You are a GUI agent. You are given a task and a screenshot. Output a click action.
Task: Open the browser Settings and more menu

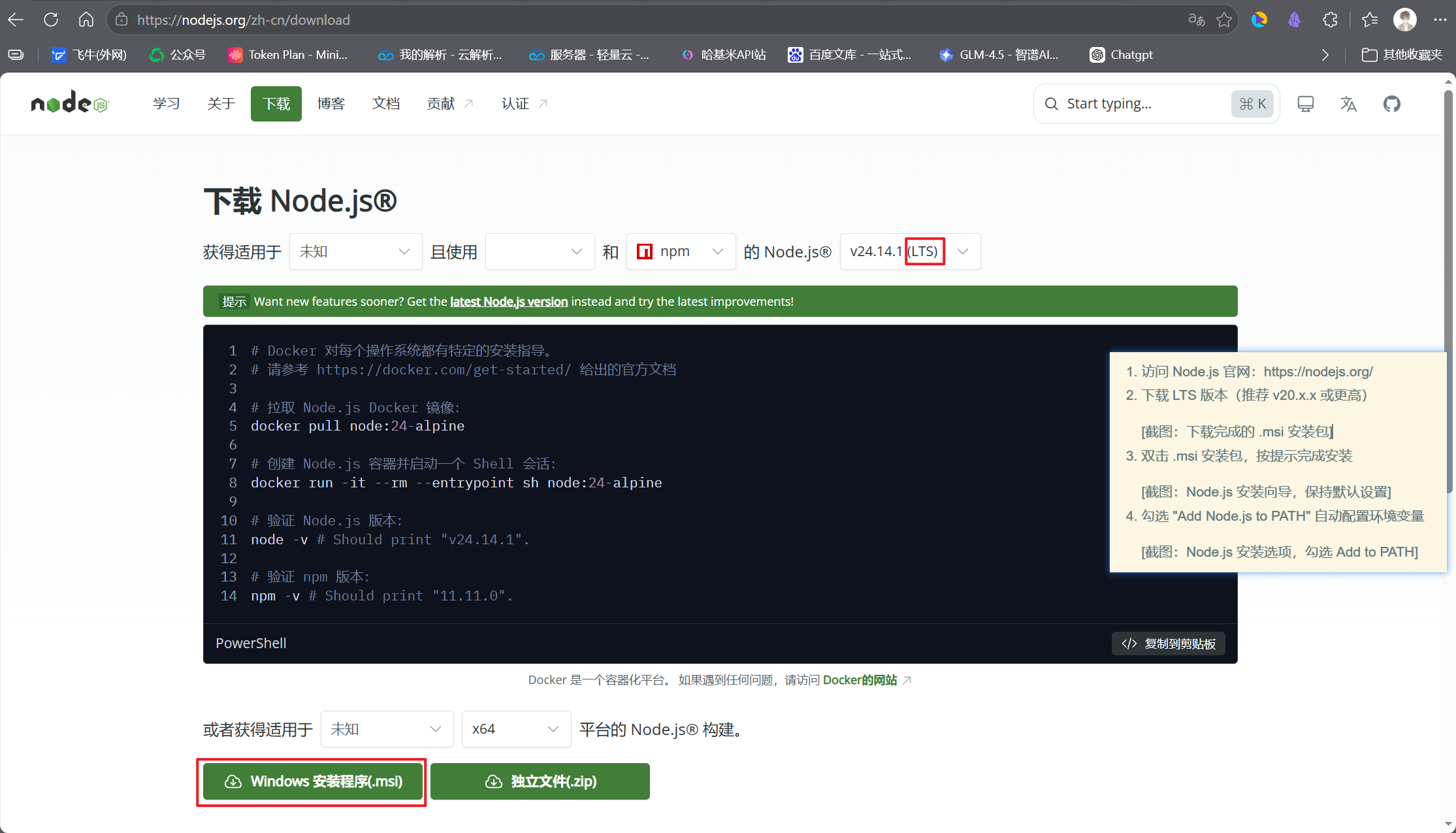[x=1440, y=20]
